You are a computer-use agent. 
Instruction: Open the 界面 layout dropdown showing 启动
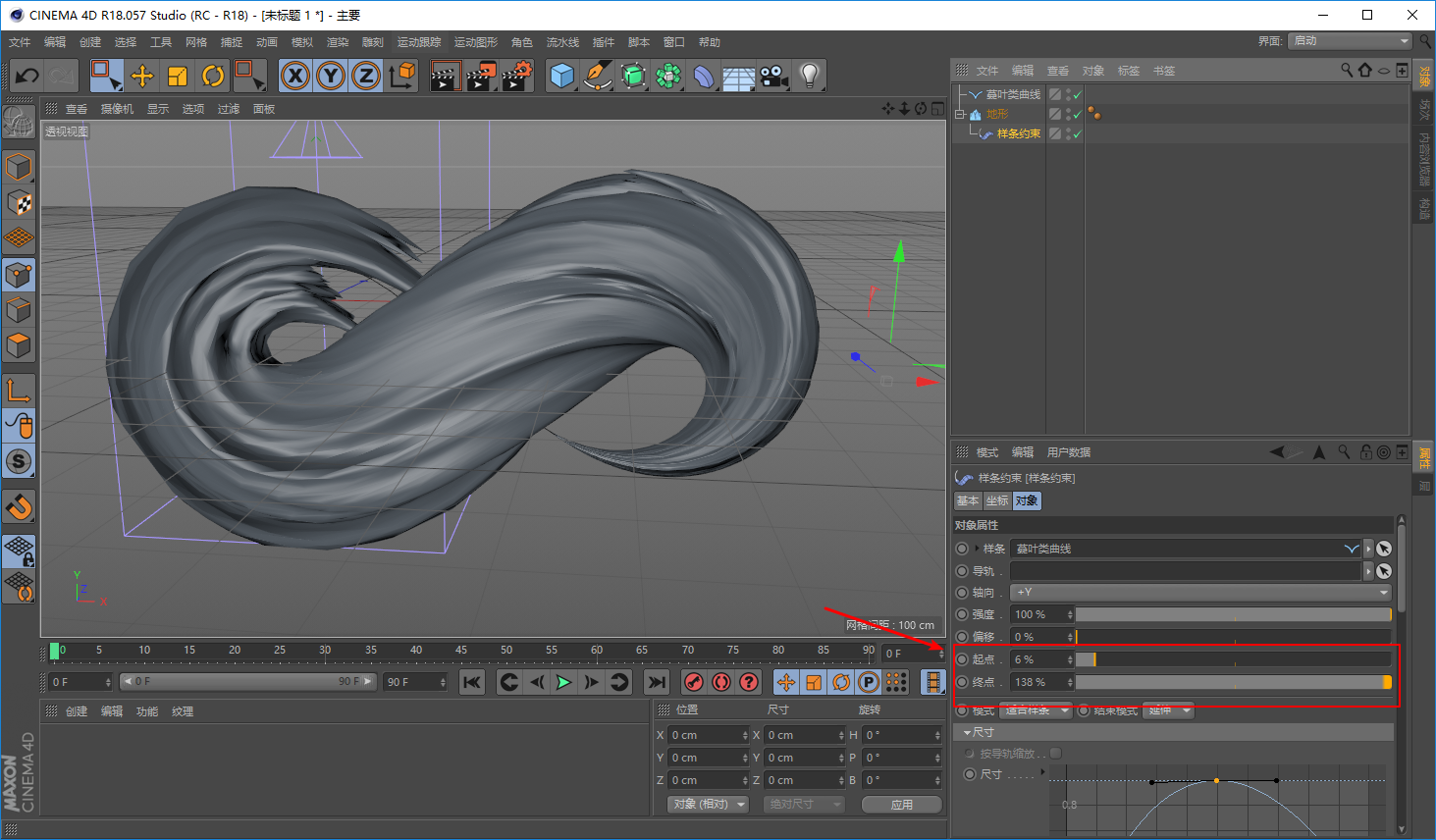[x=1350, y=41]
